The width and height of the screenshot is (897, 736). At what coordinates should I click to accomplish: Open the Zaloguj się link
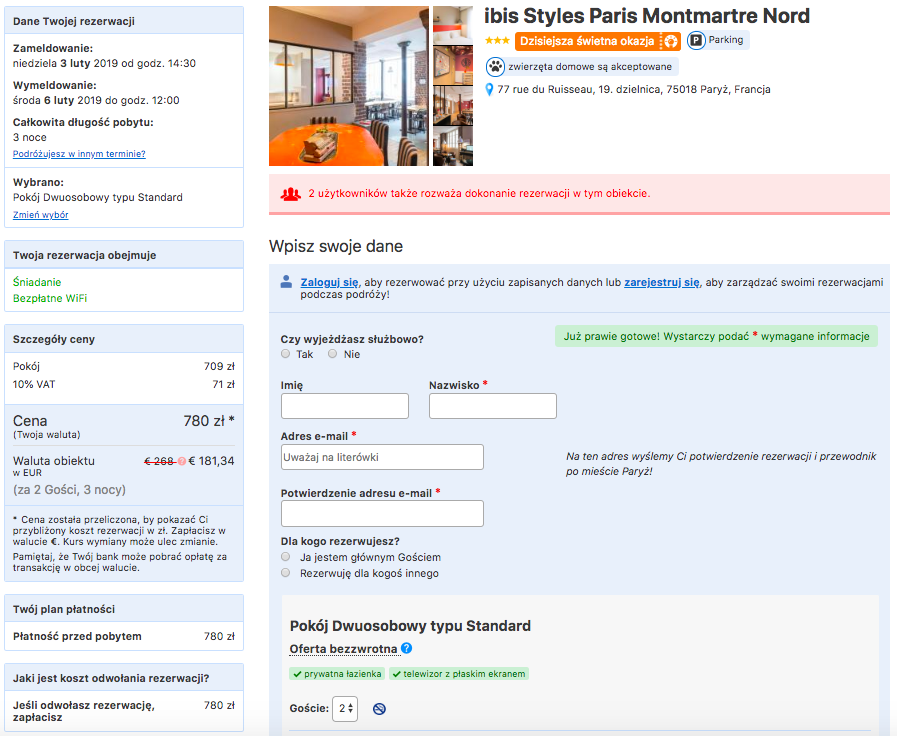330,282
